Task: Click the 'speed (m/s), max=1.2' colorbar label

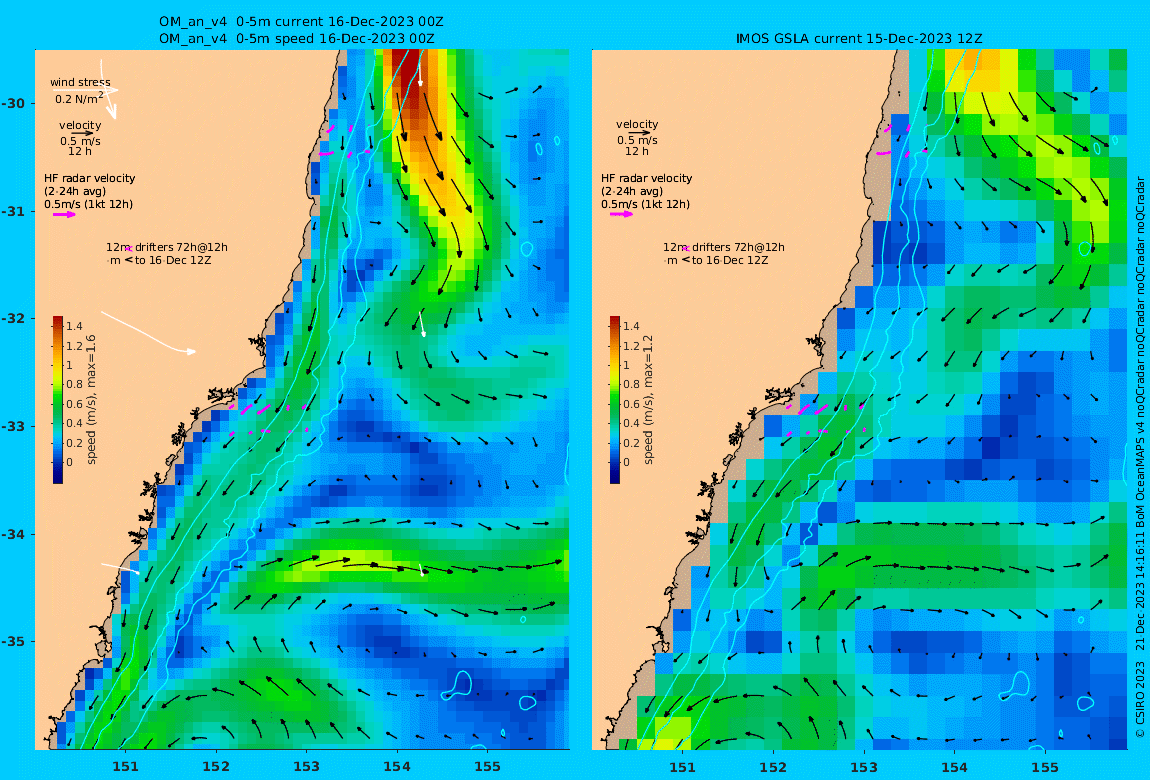Action: pyautogui.click(x=648, y=400)
